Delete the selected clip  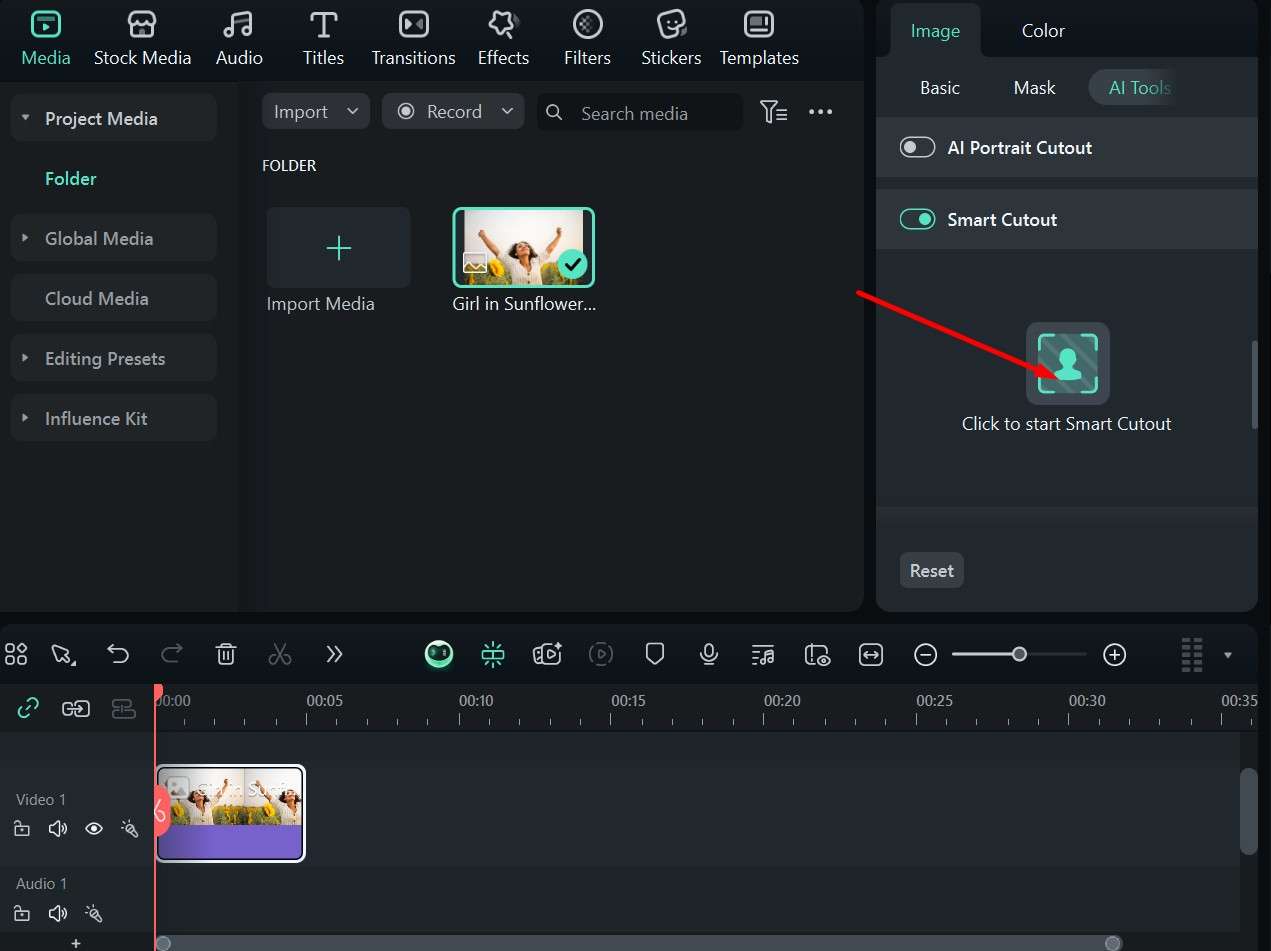[x=226, y=654]
